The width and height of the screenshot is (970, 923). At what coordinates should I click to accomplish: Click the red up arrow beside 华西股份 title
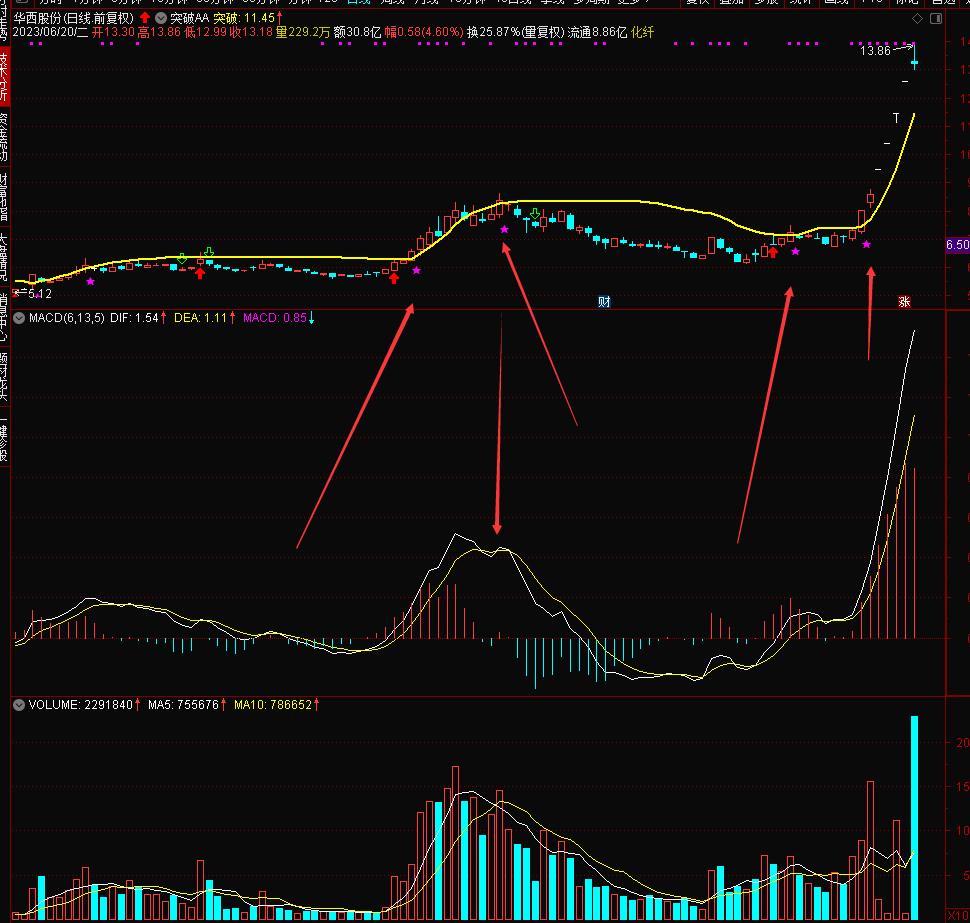coord(145,18)
